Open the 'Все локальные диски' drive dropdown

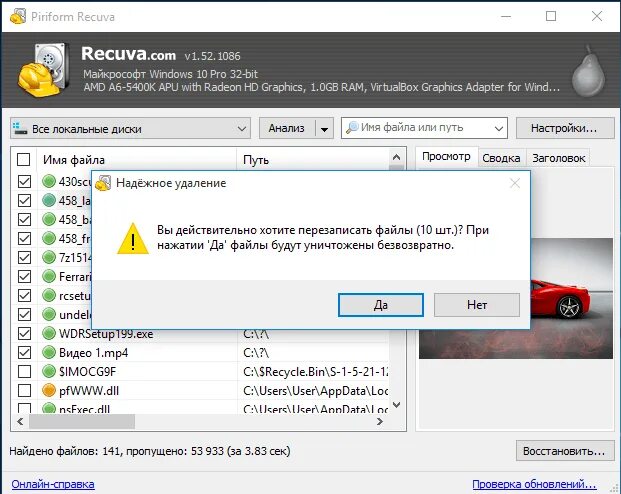coord(130,128)
